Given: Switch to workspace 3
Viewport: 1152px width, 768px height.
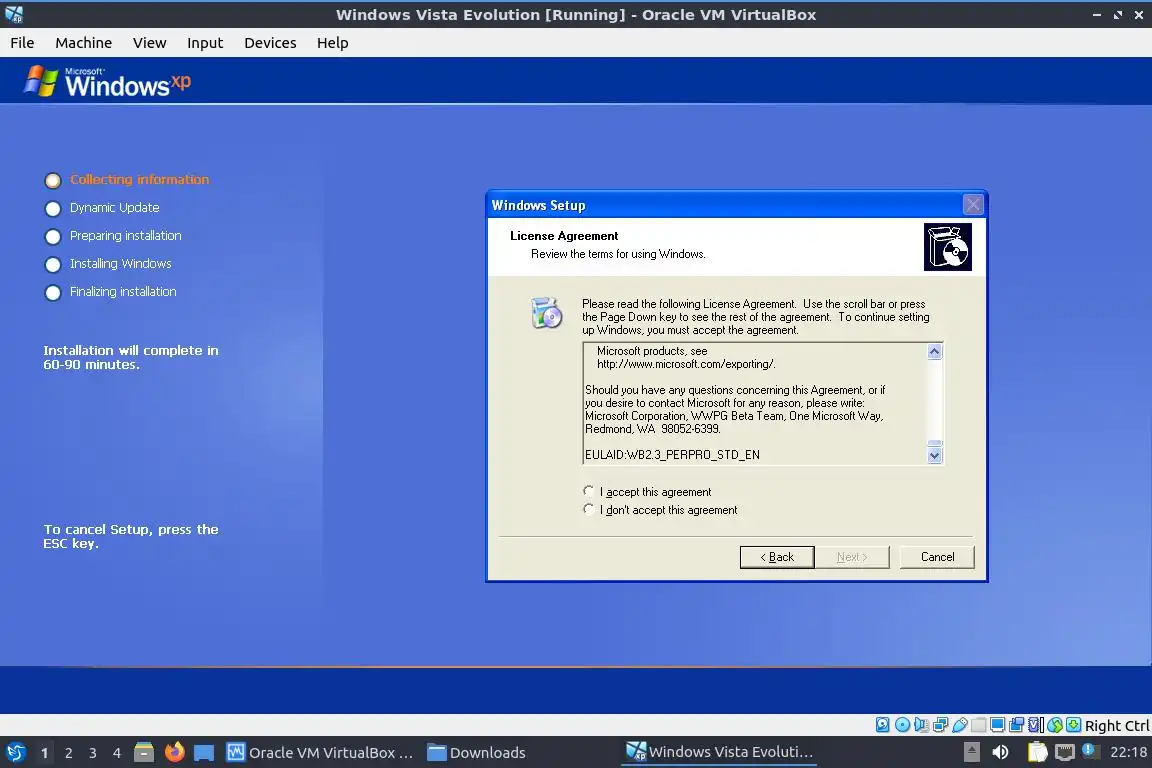Looking at the screenshot, I should pyautogui.click(x=93, y=753).
